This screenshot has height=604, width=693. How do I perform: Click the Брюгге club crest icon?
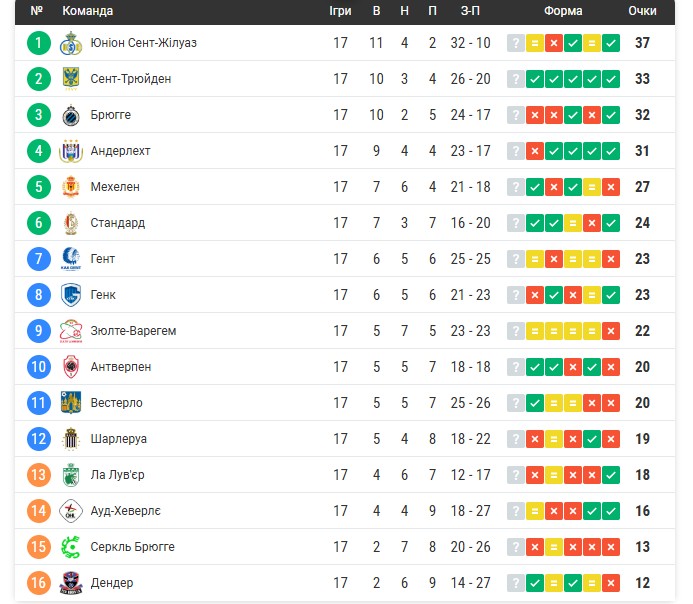pyautogui.click(x=70, y=115)
